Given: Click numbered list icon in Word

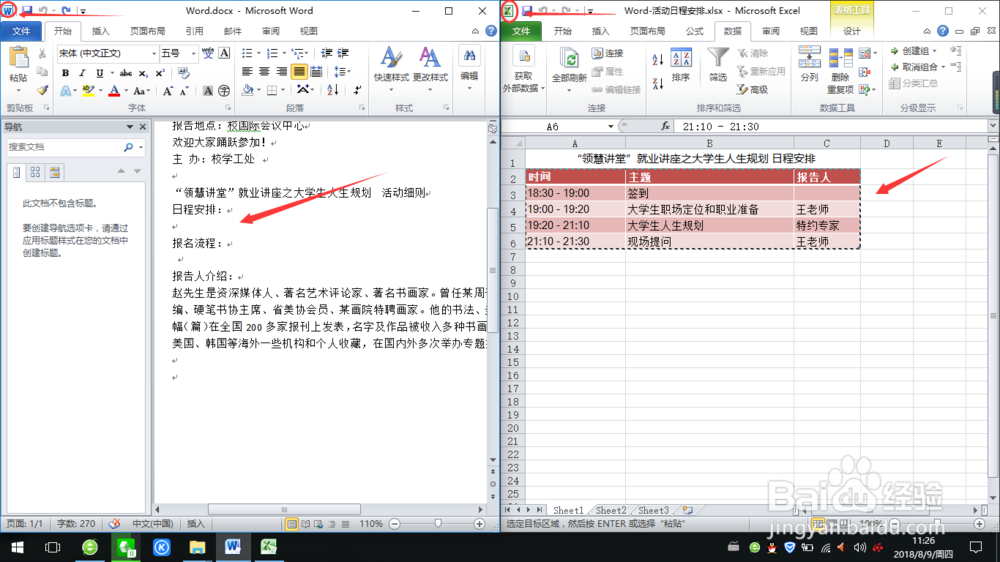Looking at the screenshot, I should 272,54.
